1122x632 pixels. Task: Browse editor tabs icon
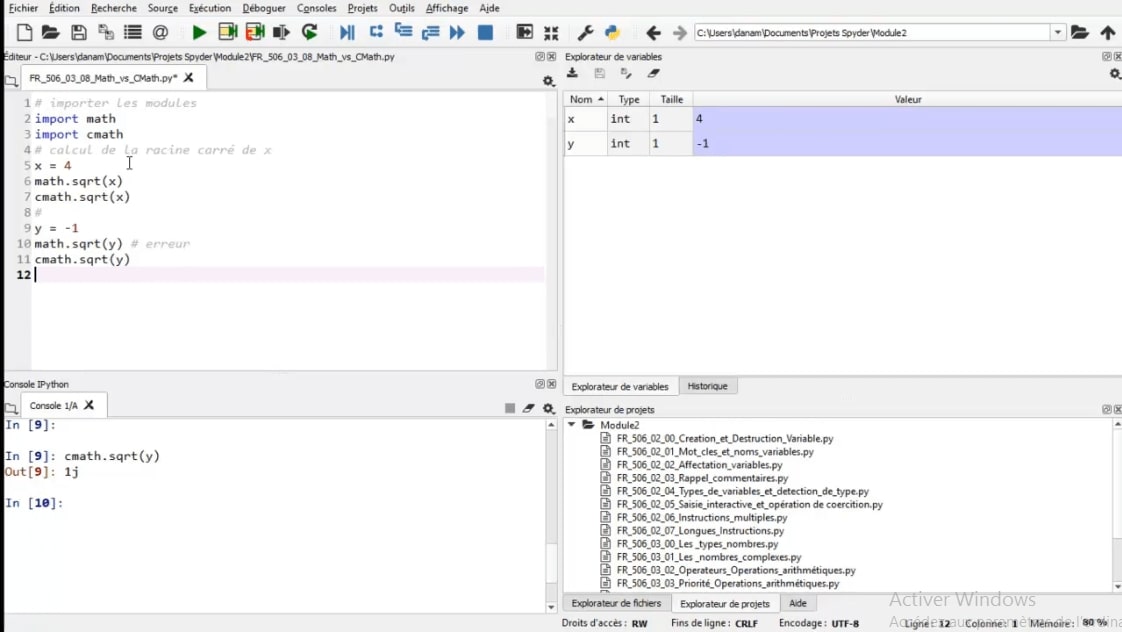(11, 81)
